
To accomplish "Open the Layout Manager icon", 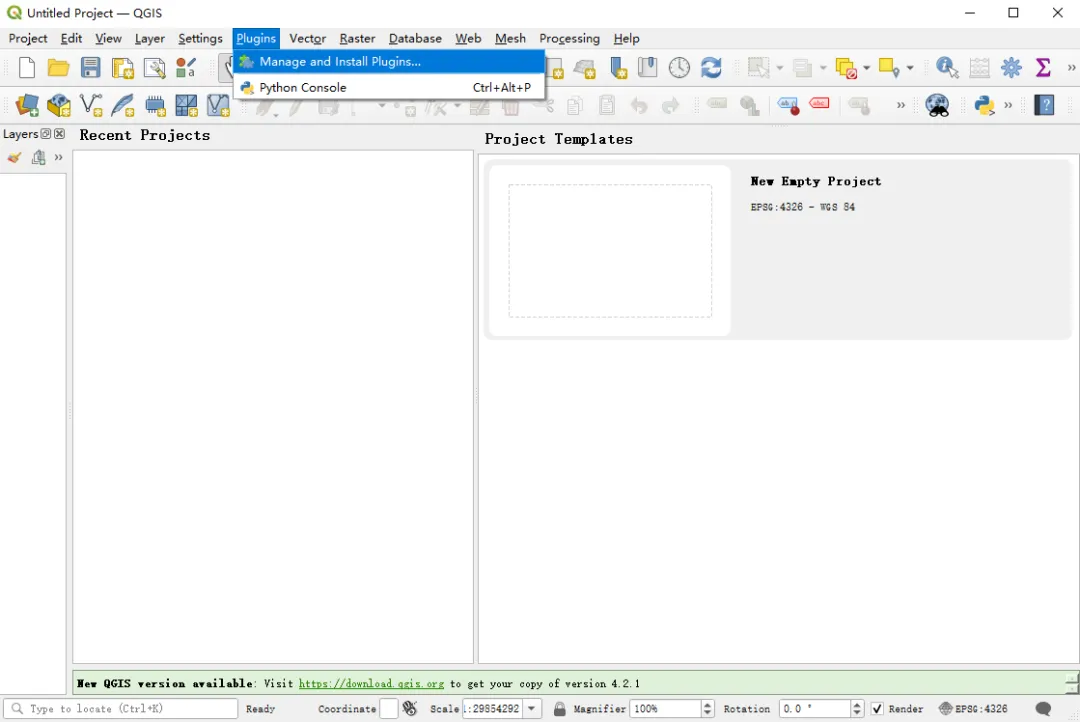I will click(154, 68).
